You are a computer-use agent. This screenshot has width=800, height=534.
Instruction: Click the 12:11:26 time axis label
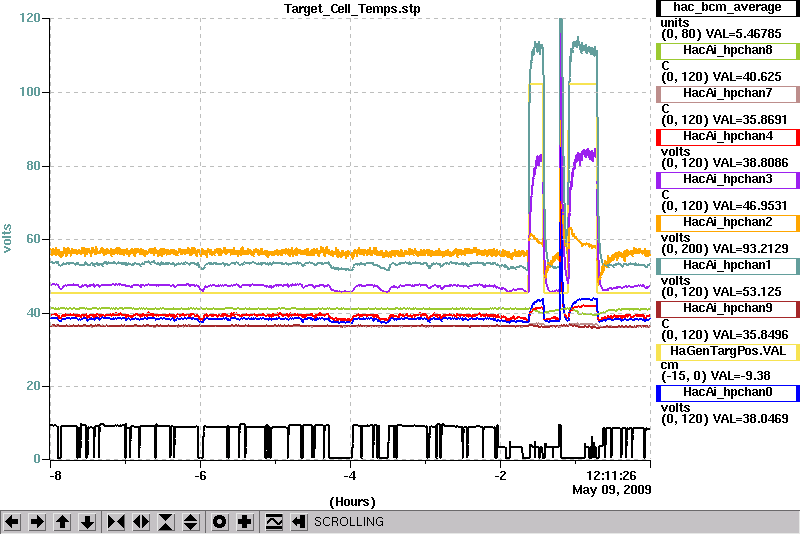[x=611, y=476]
